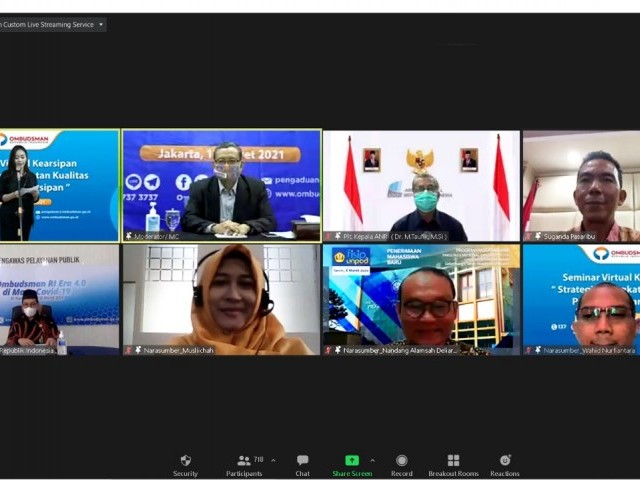Screen dimensions: 640x480
Task: Open the Participants panel icon
Action: [243, 460]
